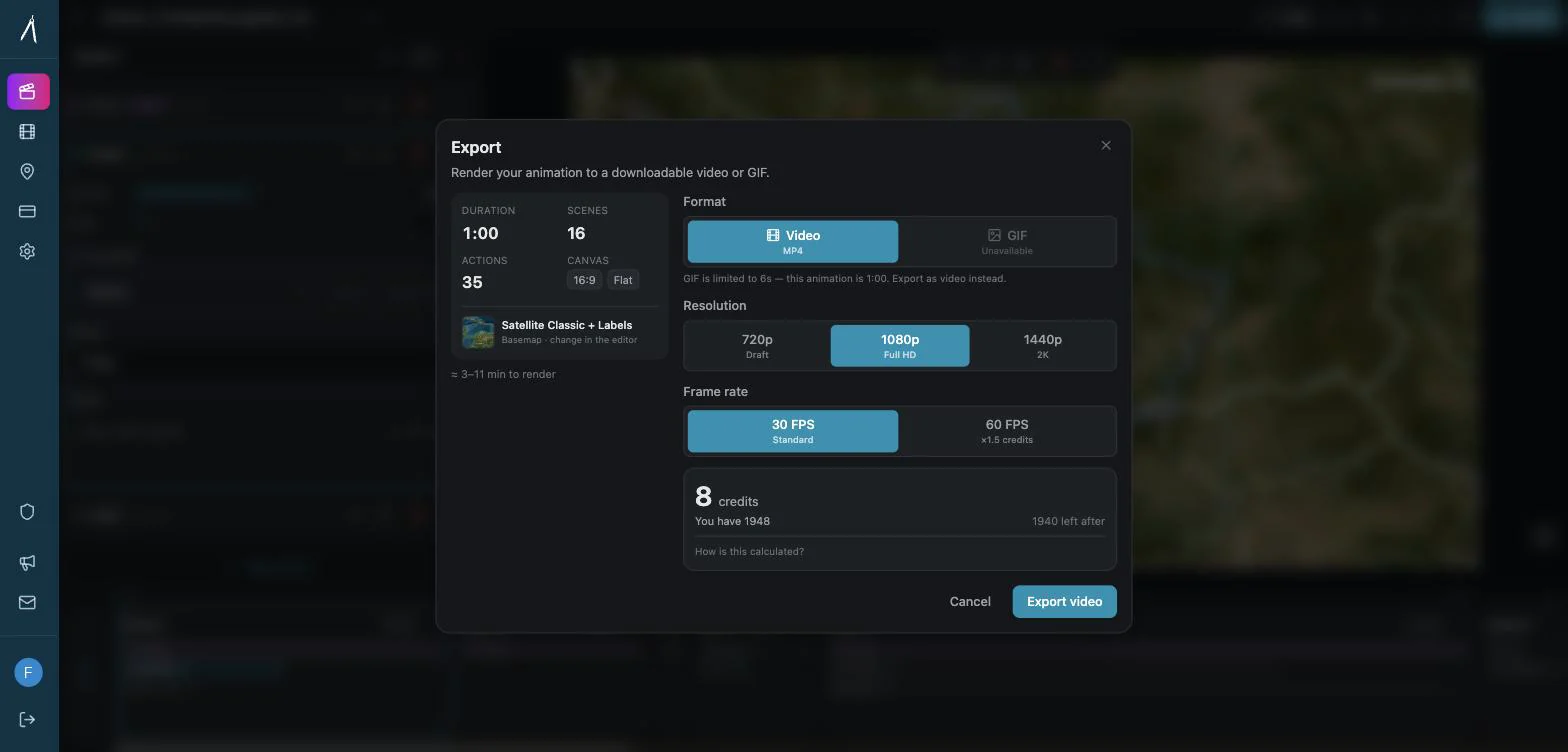Viewport: 1568px width, 752px height.
Task: Open the user avatar F
Action: (28, 672)
